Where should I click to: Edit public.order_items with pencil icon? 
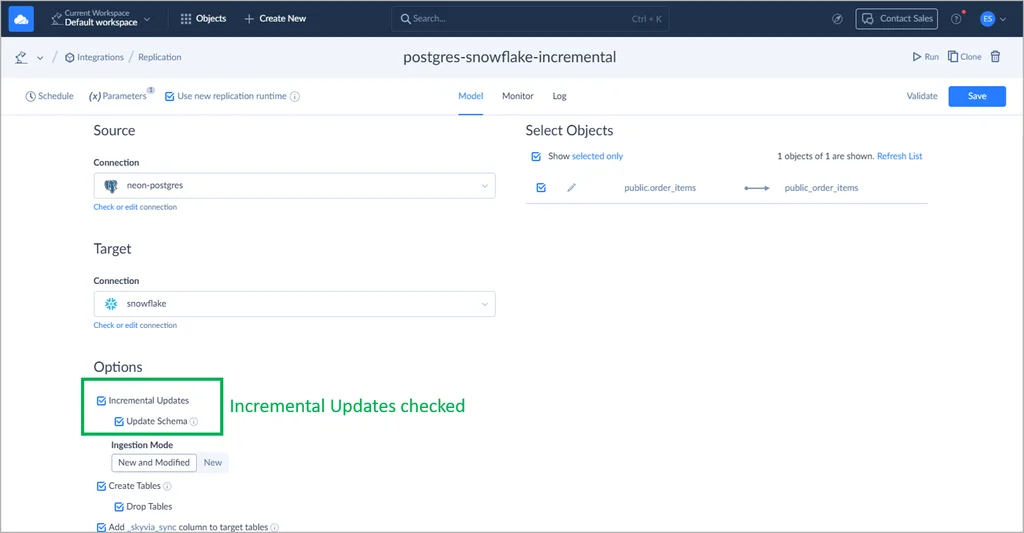[x=571, y=188]
